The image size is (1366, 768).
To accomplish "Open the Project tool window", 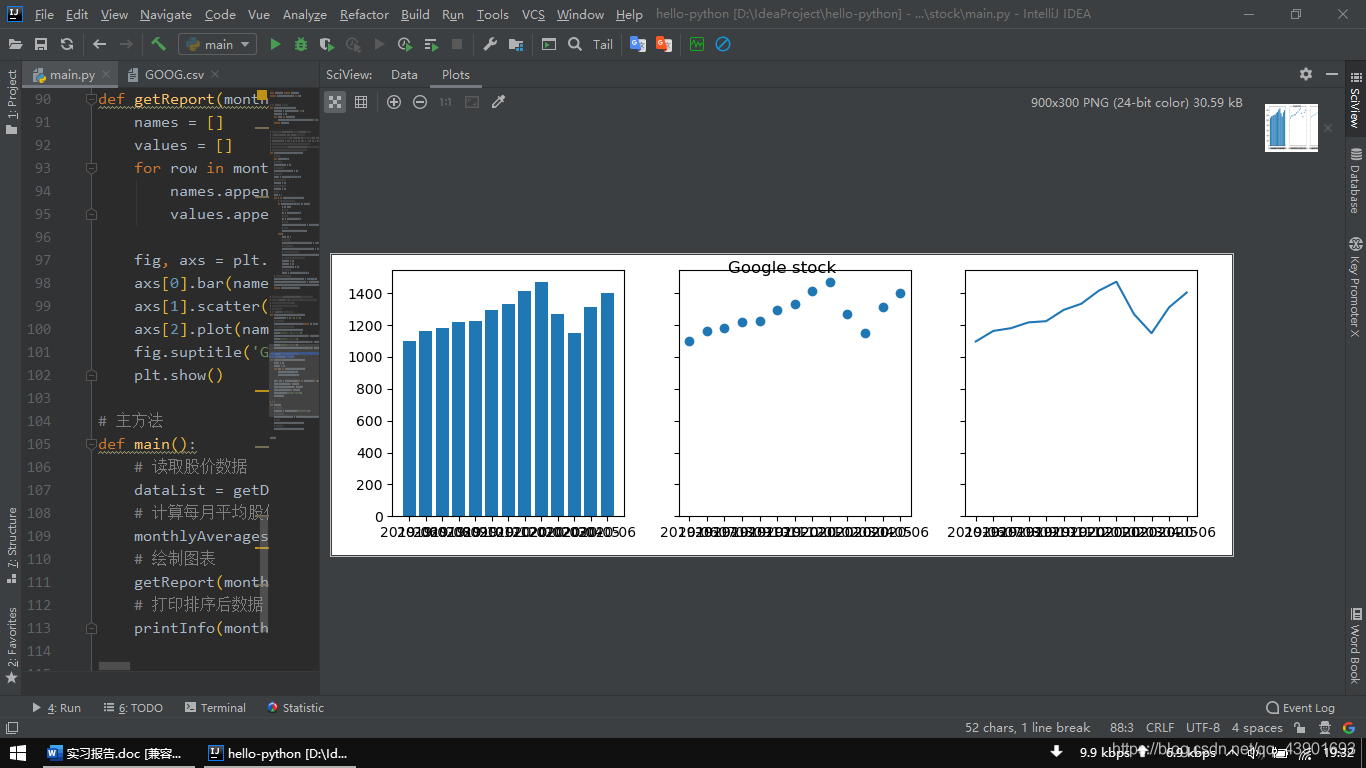I will pos(11,102).
